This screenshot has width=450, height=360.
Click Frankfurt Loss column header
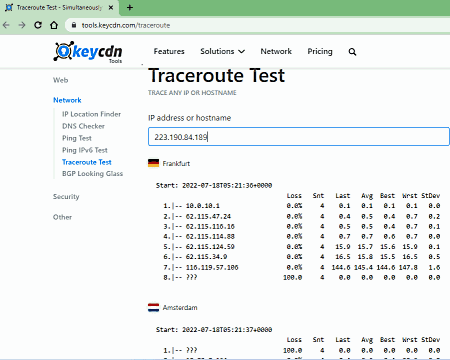coord(294,196)
